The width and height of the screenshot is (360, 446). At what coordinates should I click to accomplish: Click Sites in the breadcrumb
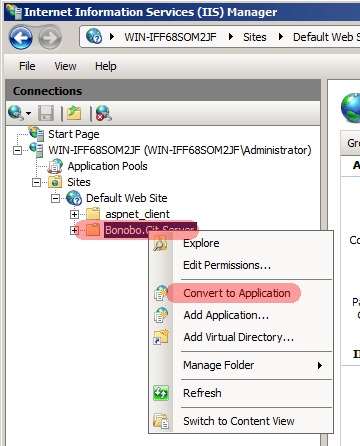click(x=255, y=37)
